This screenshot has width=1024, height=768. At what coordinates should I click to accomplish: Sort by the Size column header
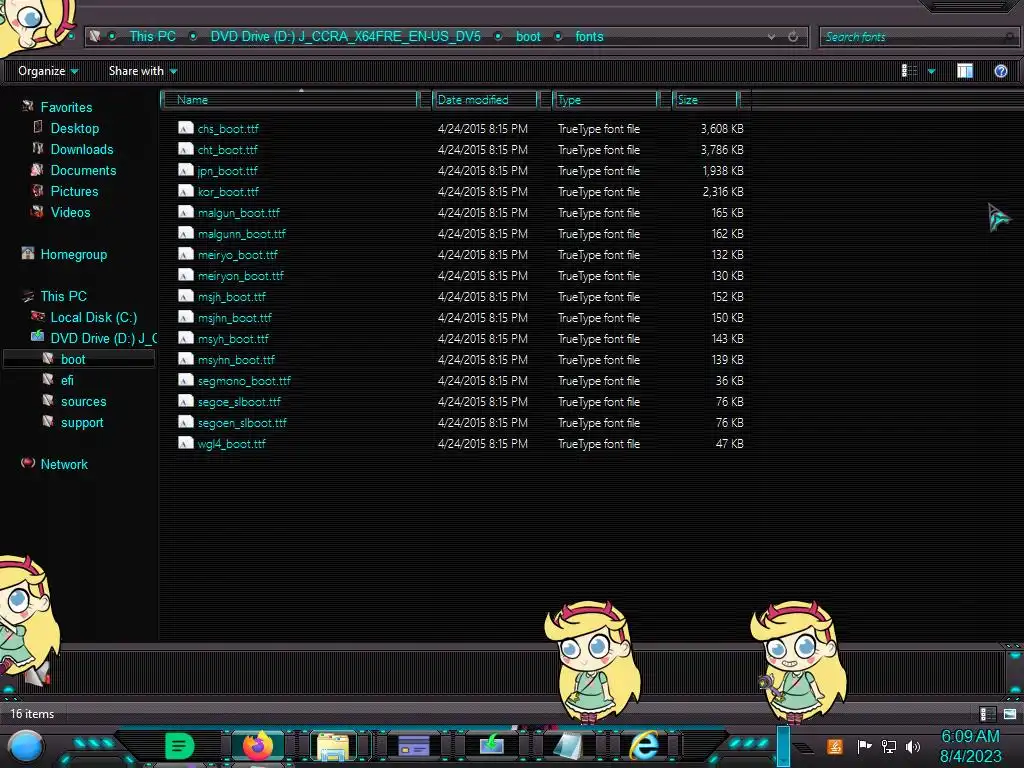click(705, 100)
